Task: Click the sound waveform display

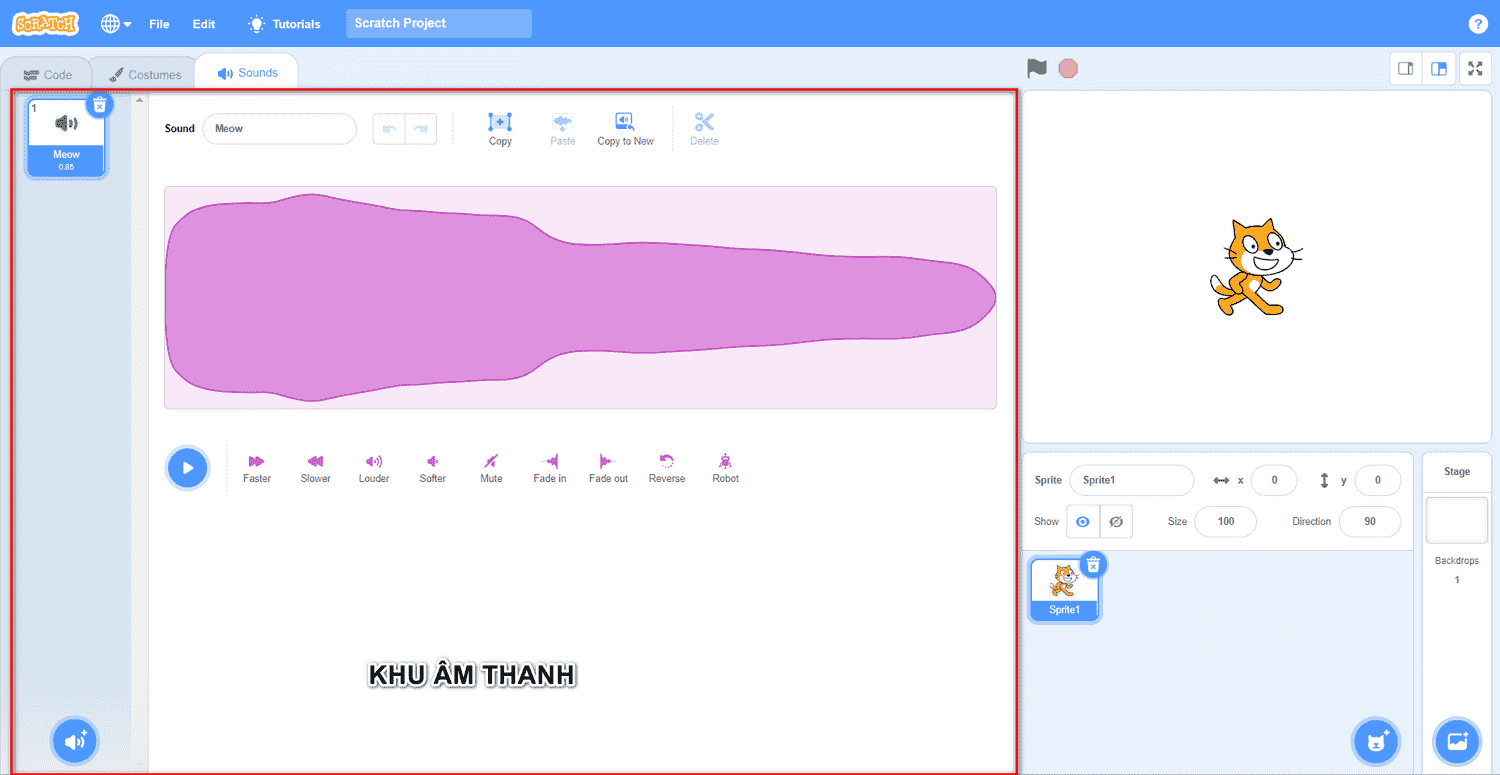Action: [x=580, y=297]
